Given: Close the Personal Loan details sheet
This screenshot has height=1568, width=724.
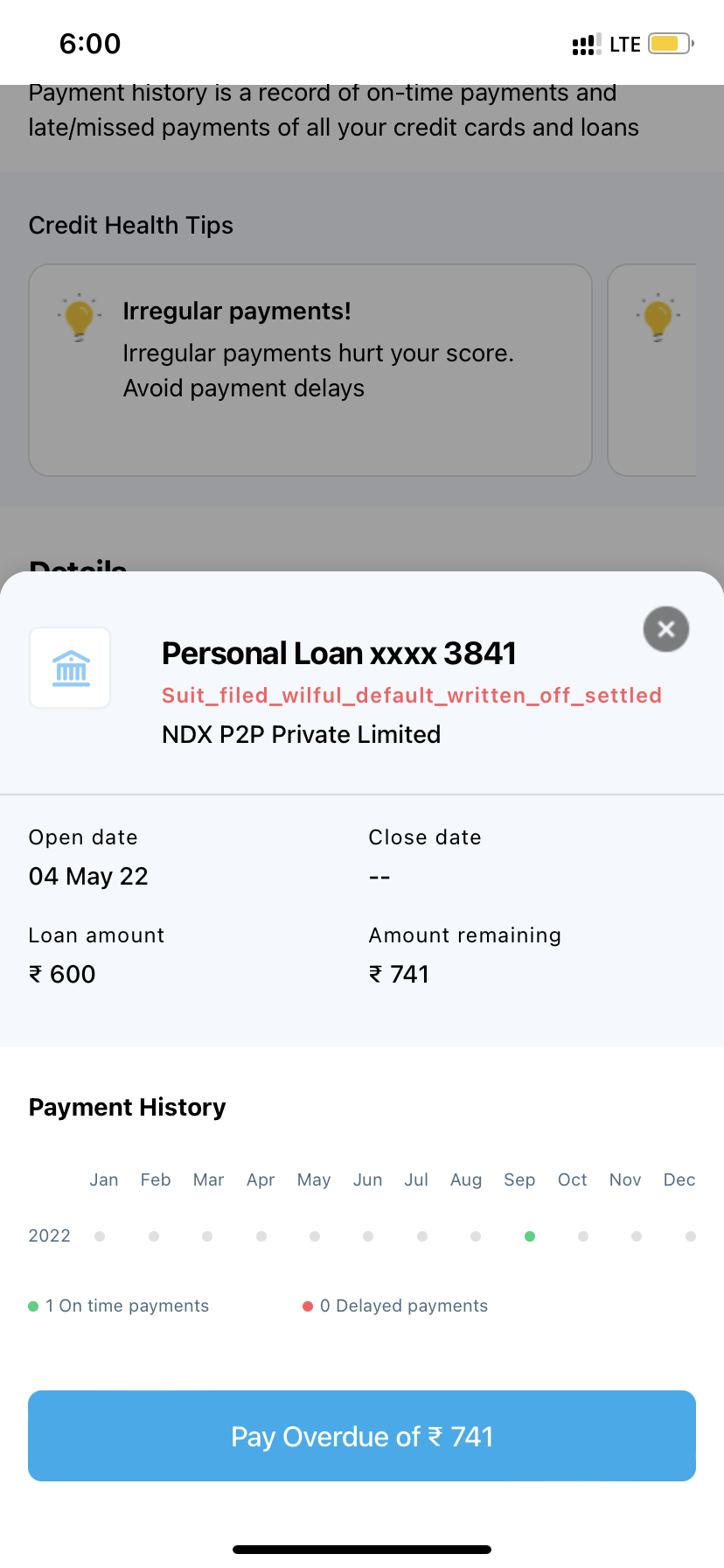Looking at the screenshot, I should tap(666, 629).
